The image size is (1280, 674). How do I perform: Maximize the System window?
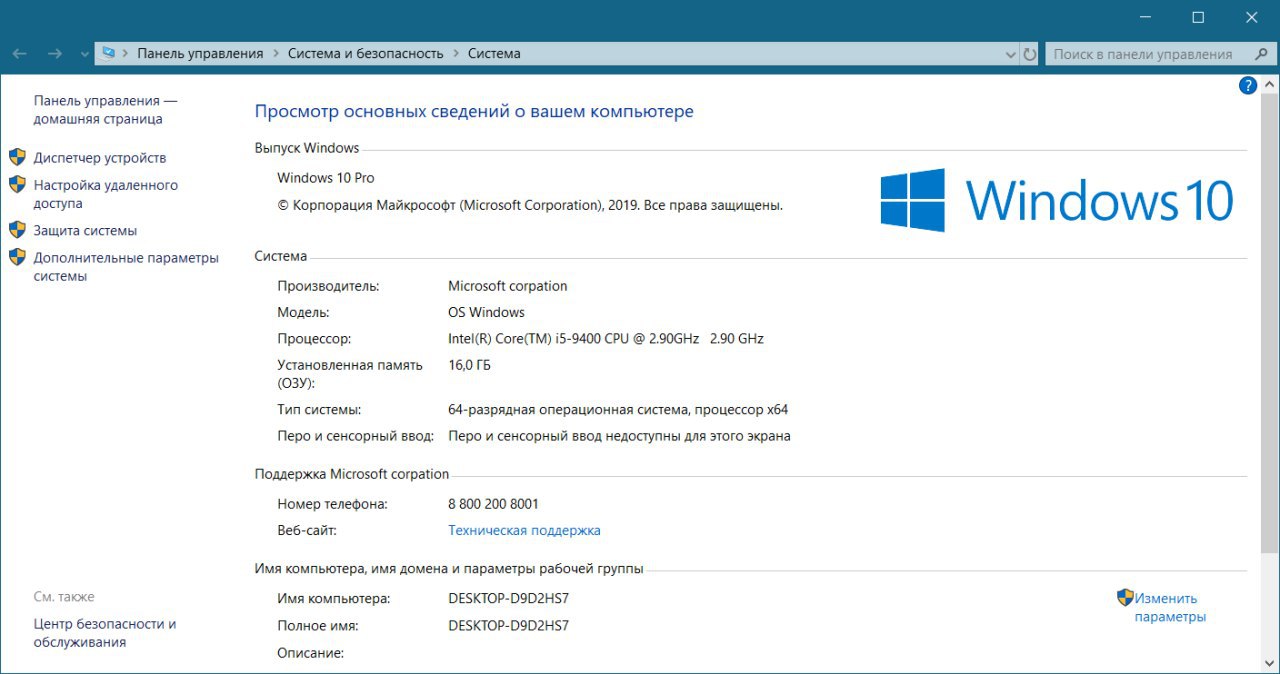pyautogui.click(x=1198, y=17)
